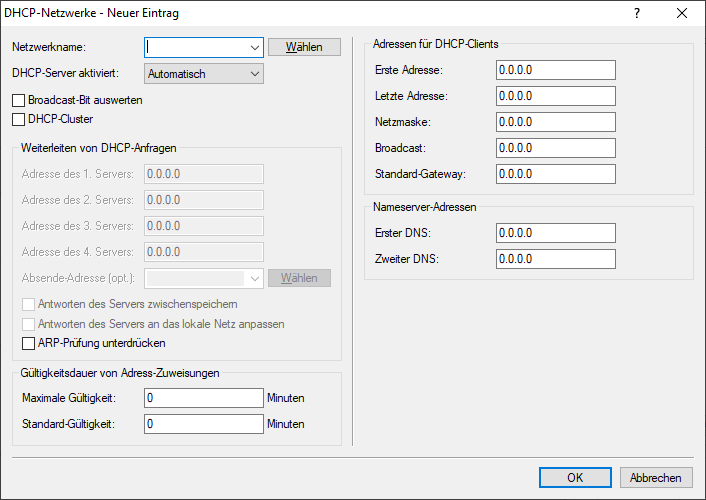
Task: Set cursor in Maximale Gültigkeit field
Action: pyautogui.click(x=203, y=398)
